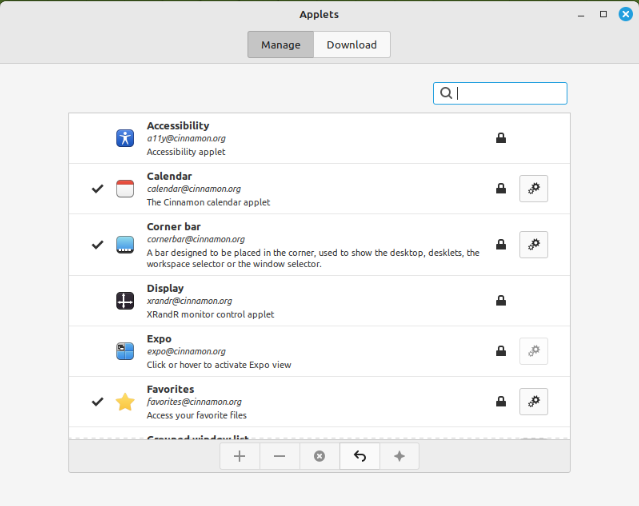Click the Favorites star icon
Image resolution: width=639 pixels, height=506 pixels.
125,402
